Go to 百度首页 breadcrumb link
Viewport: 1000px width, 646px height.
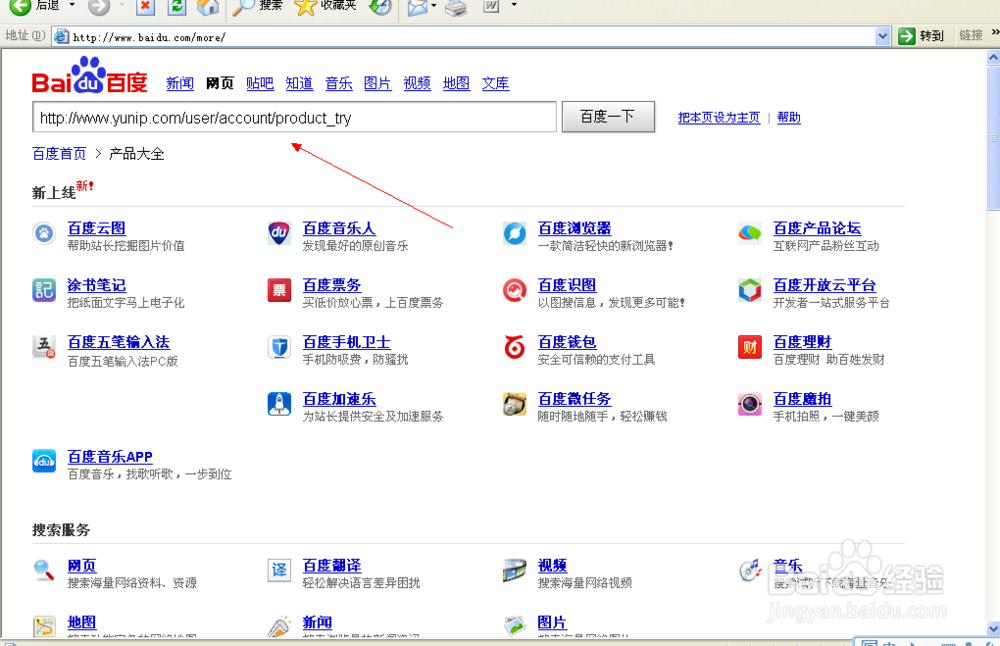pyautogui.click(x=59, y=154)
